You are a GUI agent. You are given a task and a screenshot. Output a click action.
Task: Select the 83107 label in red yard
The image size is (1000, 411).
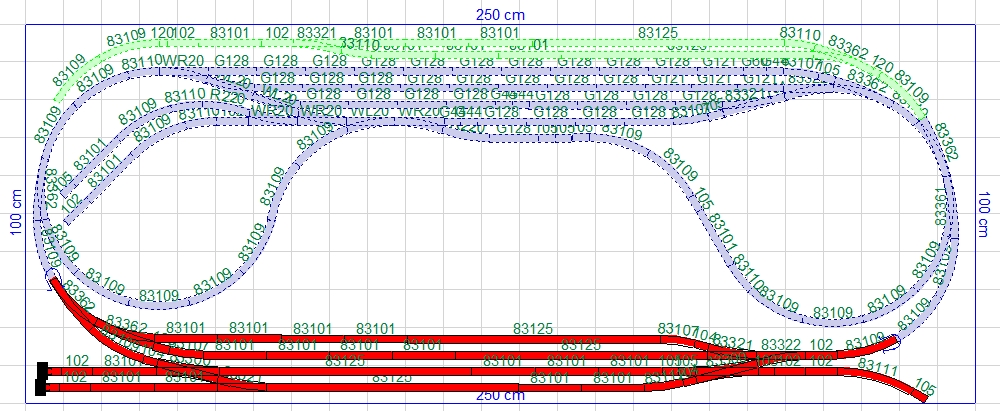pos(678,329)
